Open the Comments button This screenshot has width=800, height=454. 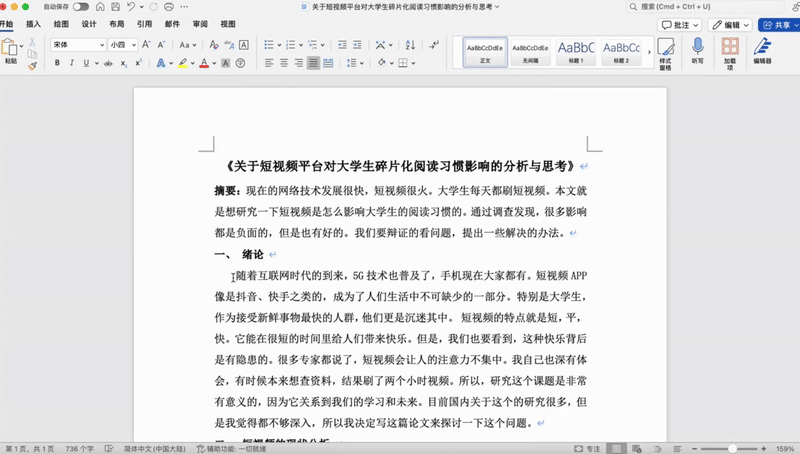point(680,25)
